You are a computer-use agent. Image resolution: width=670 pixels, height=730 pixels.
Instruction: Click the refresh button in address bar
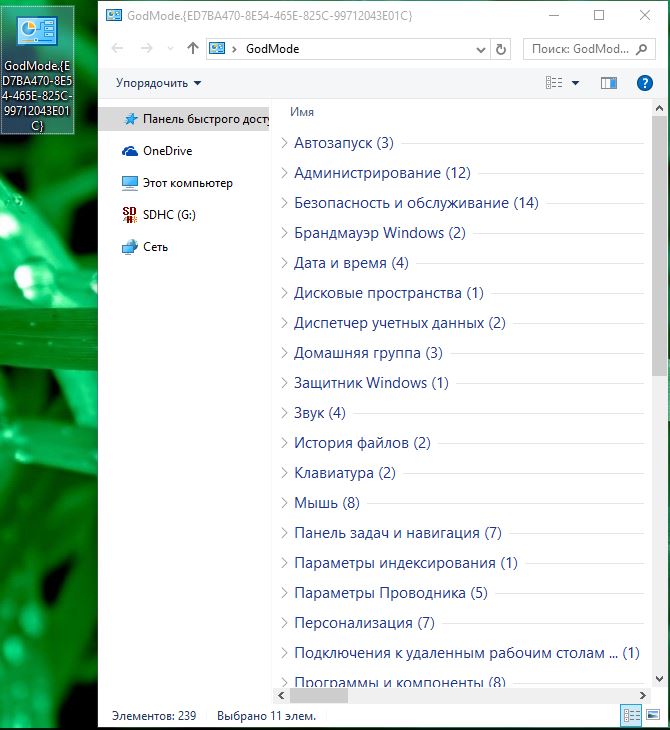(x=502, y=48)
